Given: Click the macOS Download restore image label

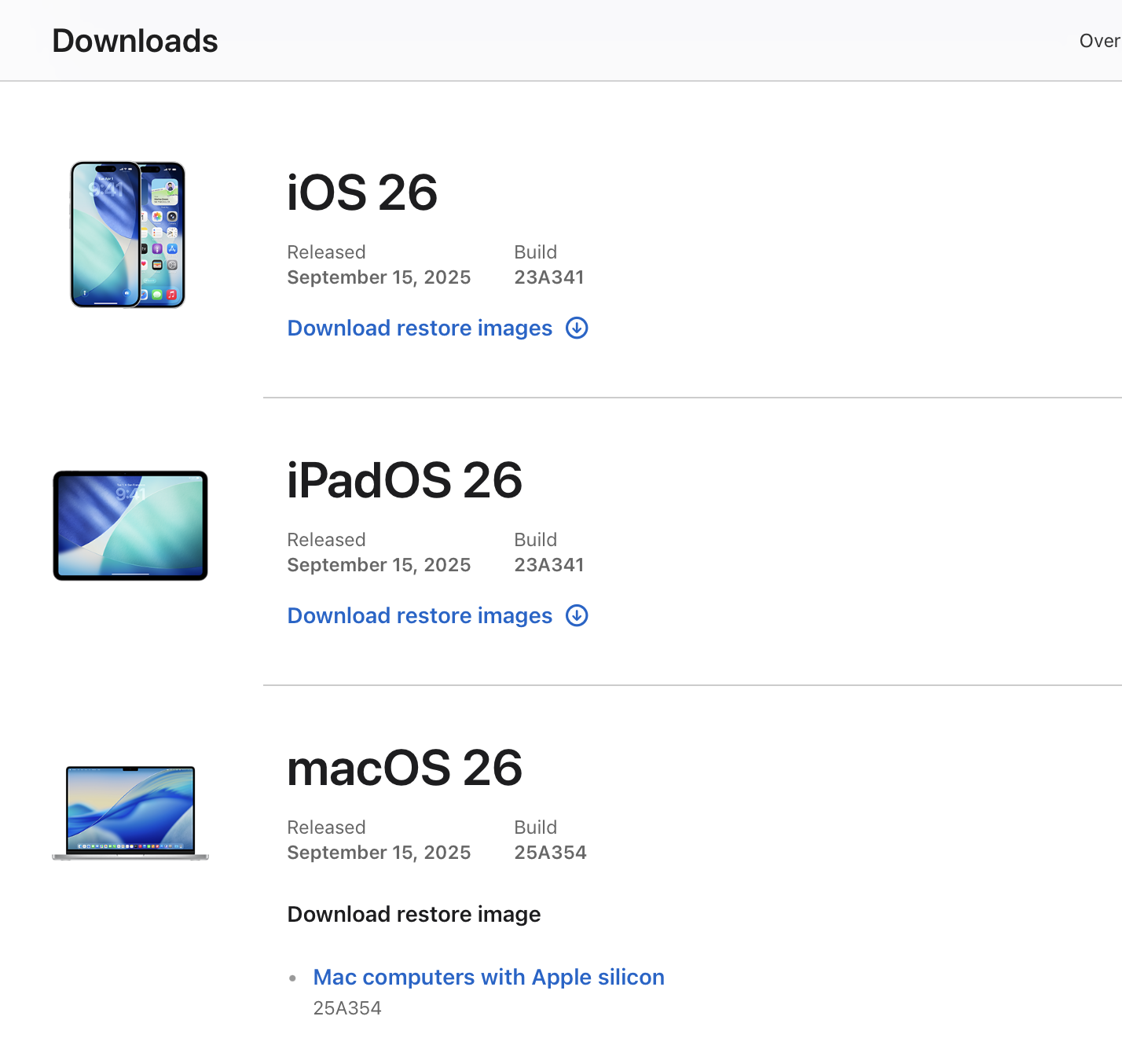Looking at the screenshot, I should coord(414,914).
